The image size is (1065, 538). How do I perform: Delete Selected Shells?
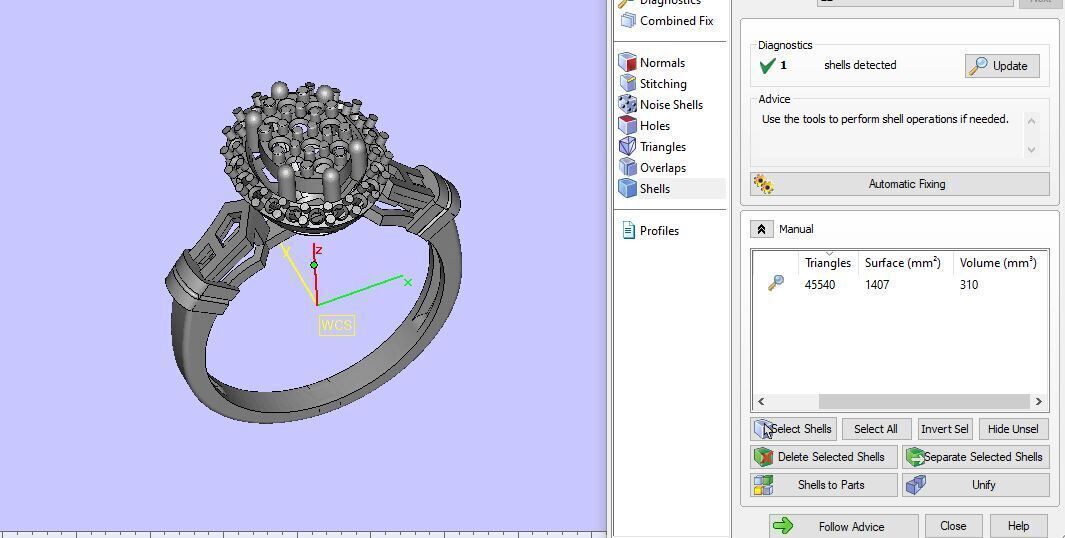click(x=825, y=457)
